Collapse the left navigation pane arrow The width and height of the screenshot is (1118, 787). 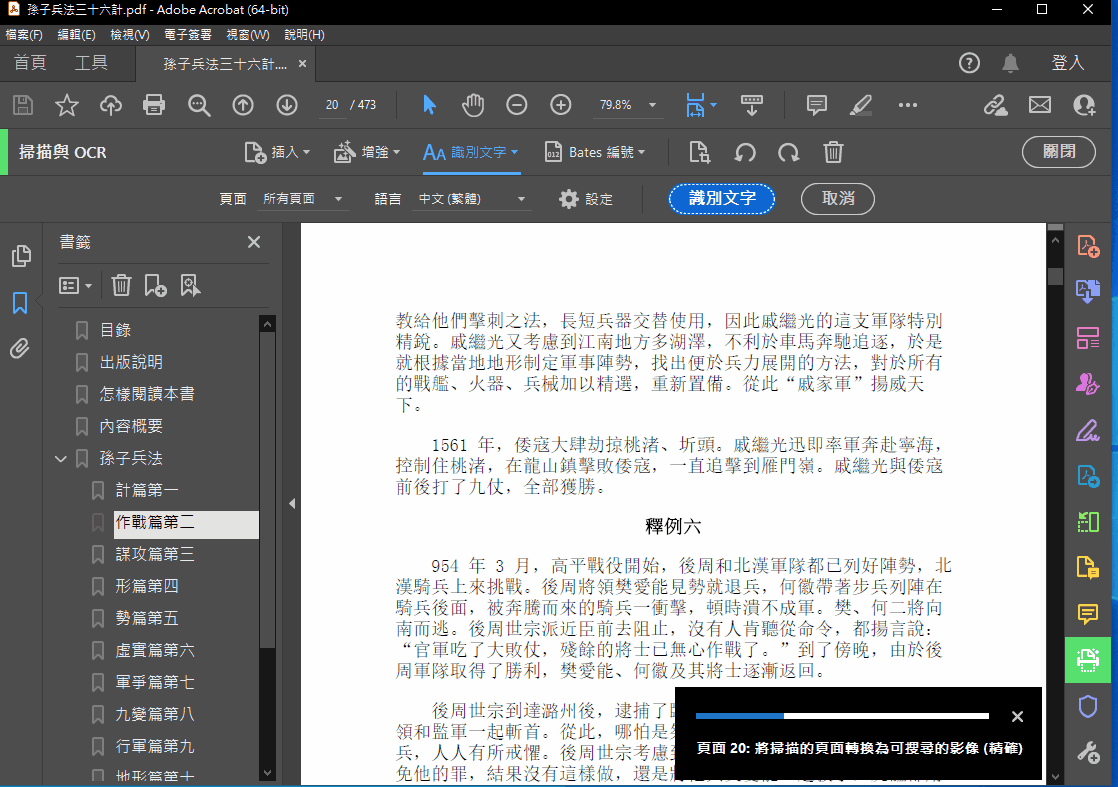292,504
